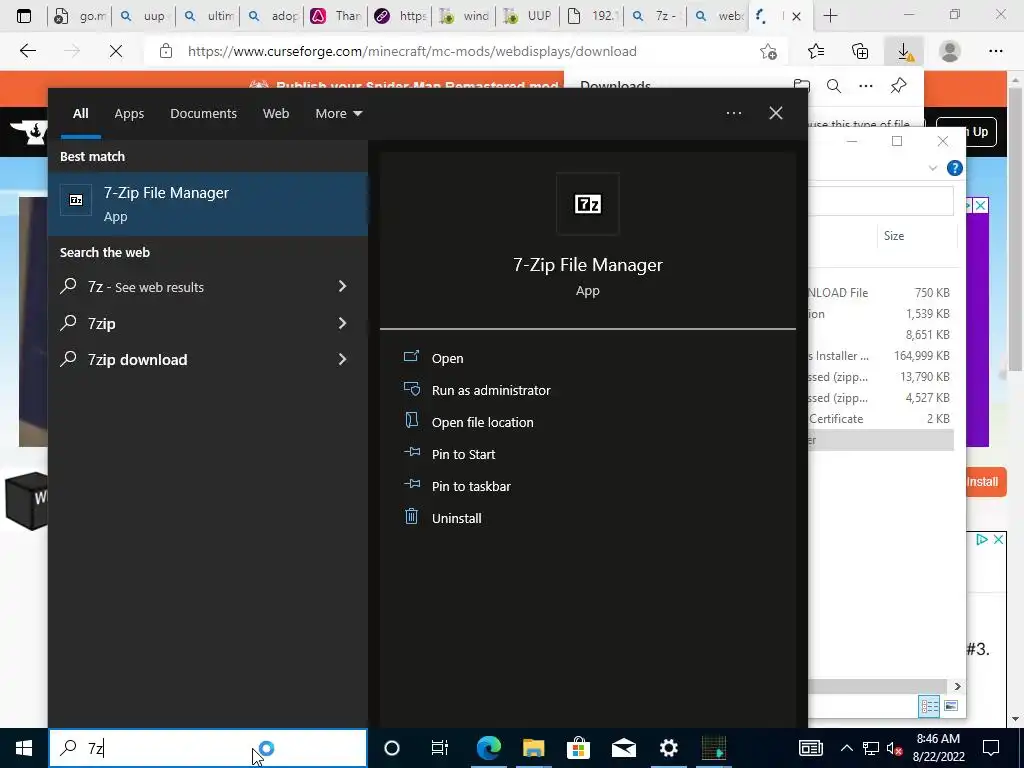1024x768 pixels.
Task: Open File Explorer from taskbar
Action: (534, 748)
